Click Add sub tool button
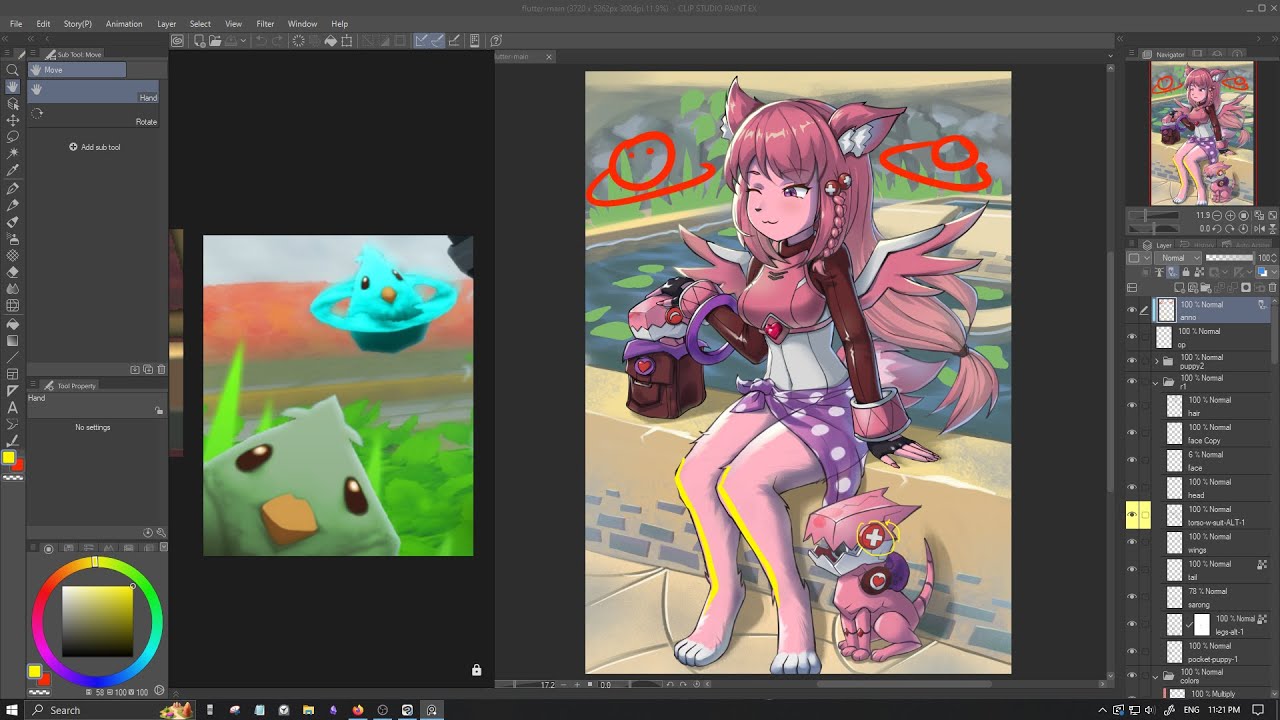 point(95,147)
